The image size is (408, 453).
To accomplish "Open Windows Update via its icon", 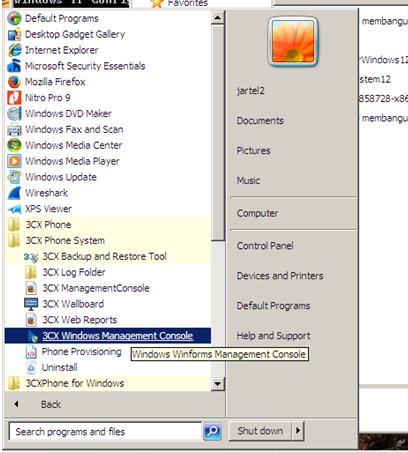I will 14,177.
